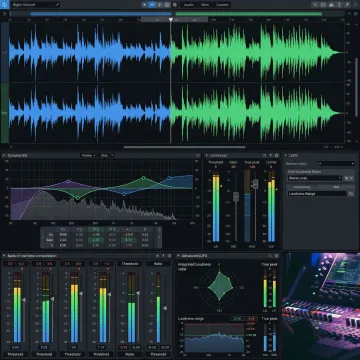Collapse the Dynamic EQ panel
This screenshot has height=360, width=360.
[x=4, y=155]
